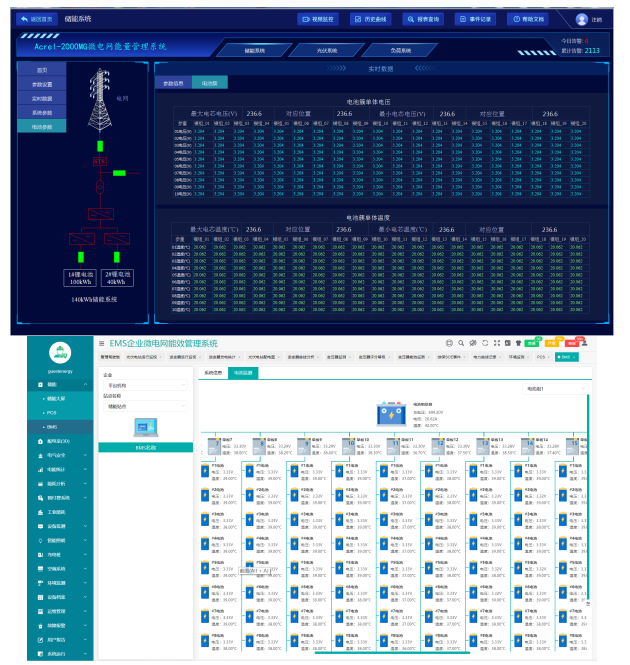This screenshot has width=630, height=665.
Task: Open the 电池组1 battery group selector
Action: (550, 388)
